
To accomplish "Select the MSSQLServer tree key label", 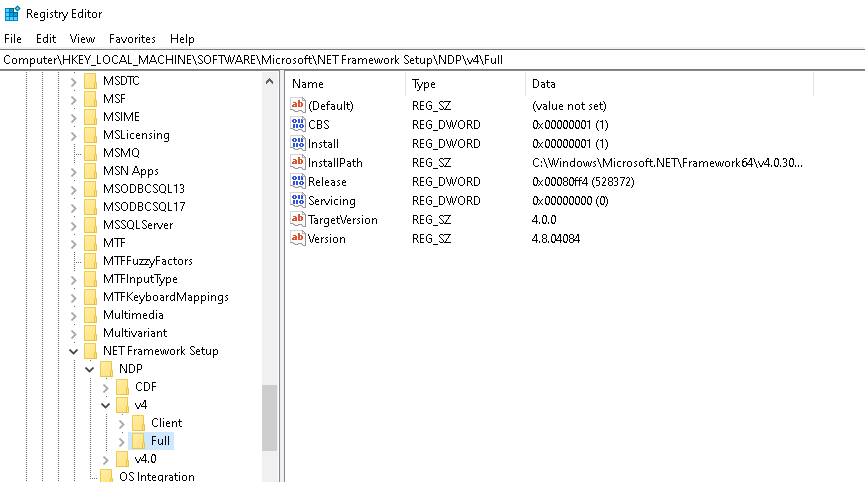I will [138, 225].
